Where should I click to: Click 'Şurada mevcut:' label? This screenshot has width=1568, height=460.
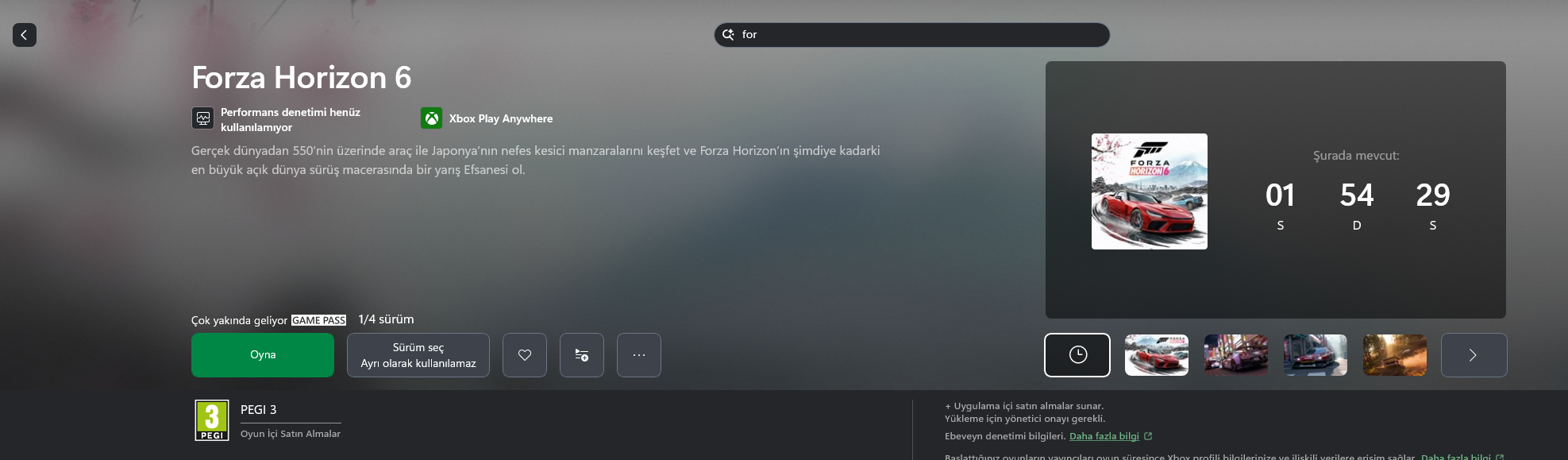click(1356, 156)
